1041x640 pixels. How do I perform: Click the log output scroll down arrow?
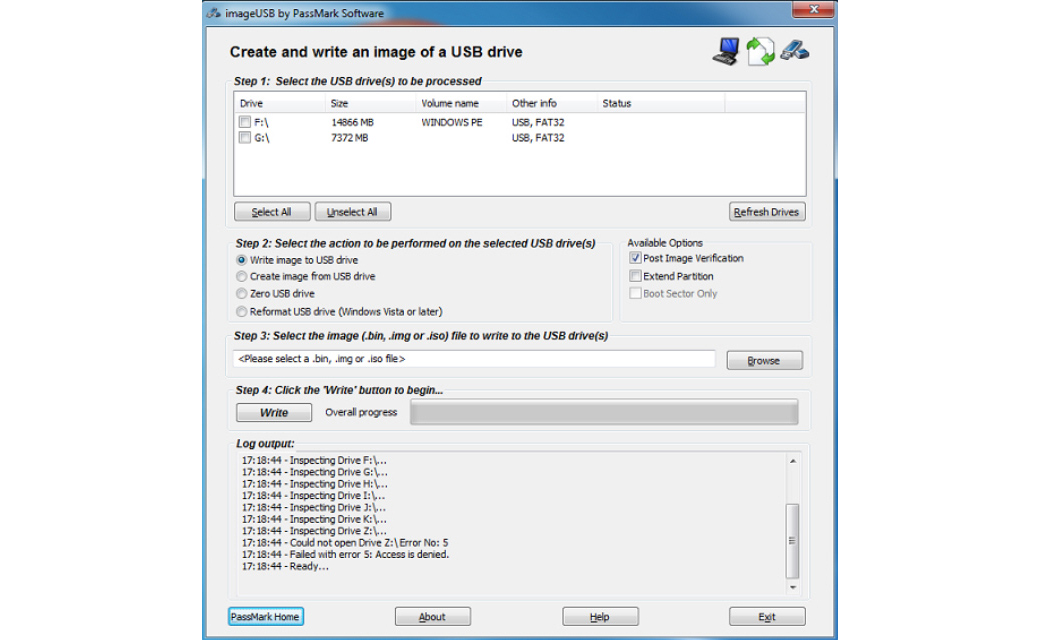pyautogui.click(x=793, y=588)
